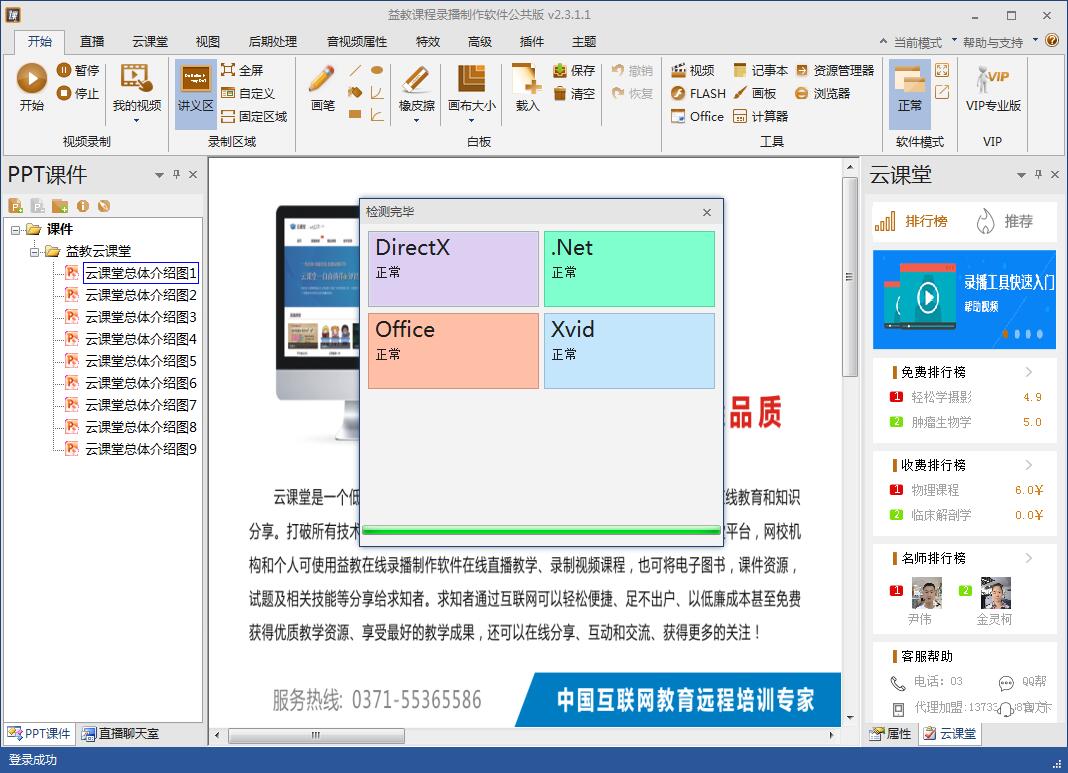The width and height of the screenshot is (1068, 773).
Task: Stop recording with 停止
Action: (78, 93)
